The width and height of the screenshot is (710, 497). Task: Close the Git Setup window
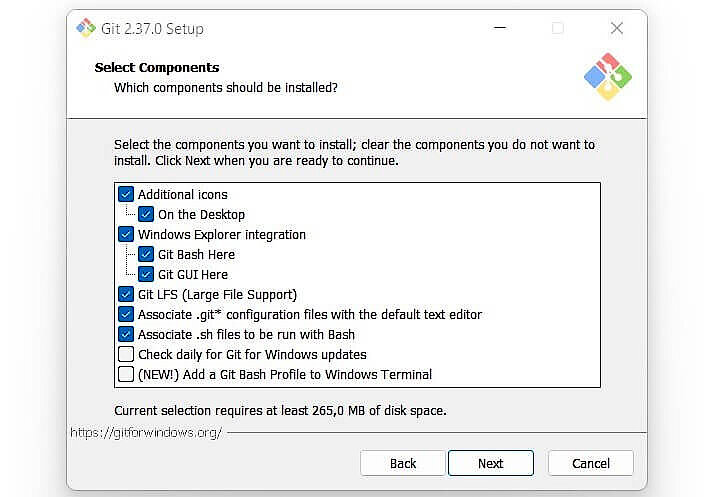(617, 28)
